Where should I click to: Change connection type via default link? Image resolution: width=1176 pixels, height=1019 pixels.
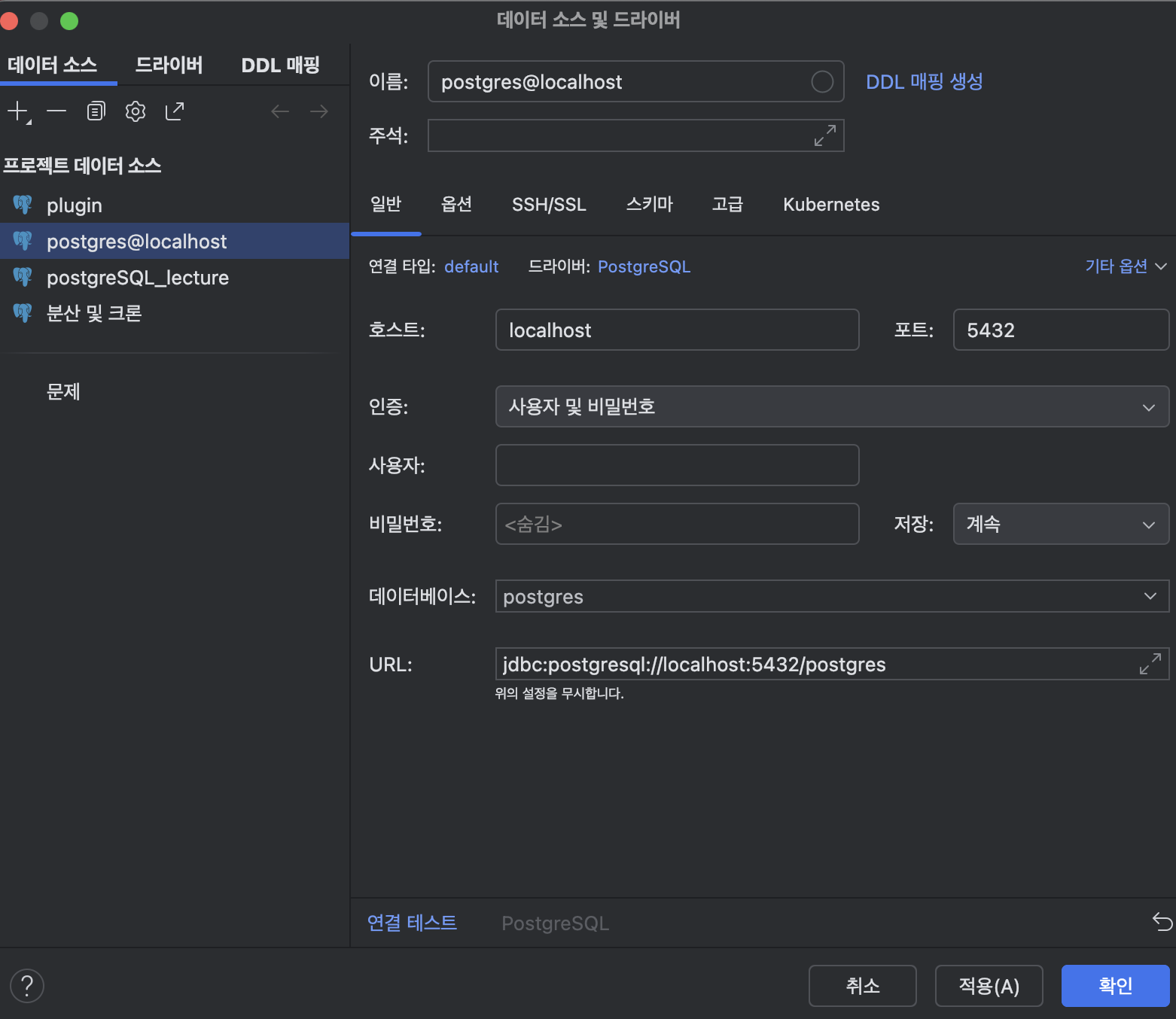click(x=471, y=266)
